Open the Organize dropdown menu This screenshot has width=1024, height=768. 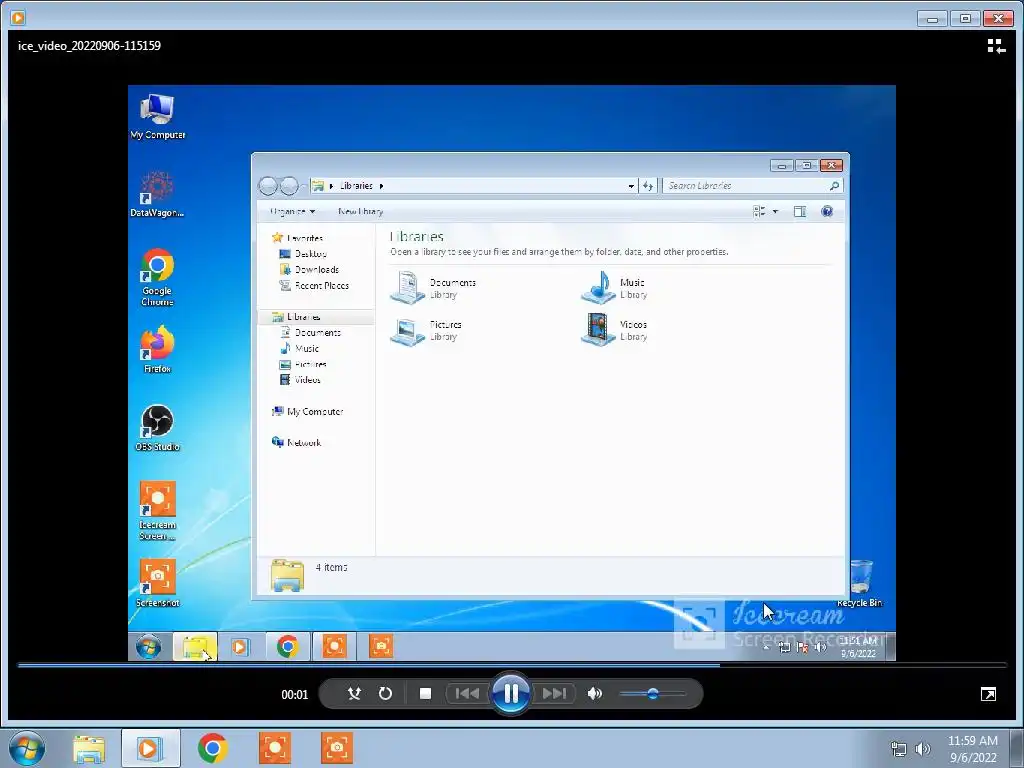coord(293,212)
